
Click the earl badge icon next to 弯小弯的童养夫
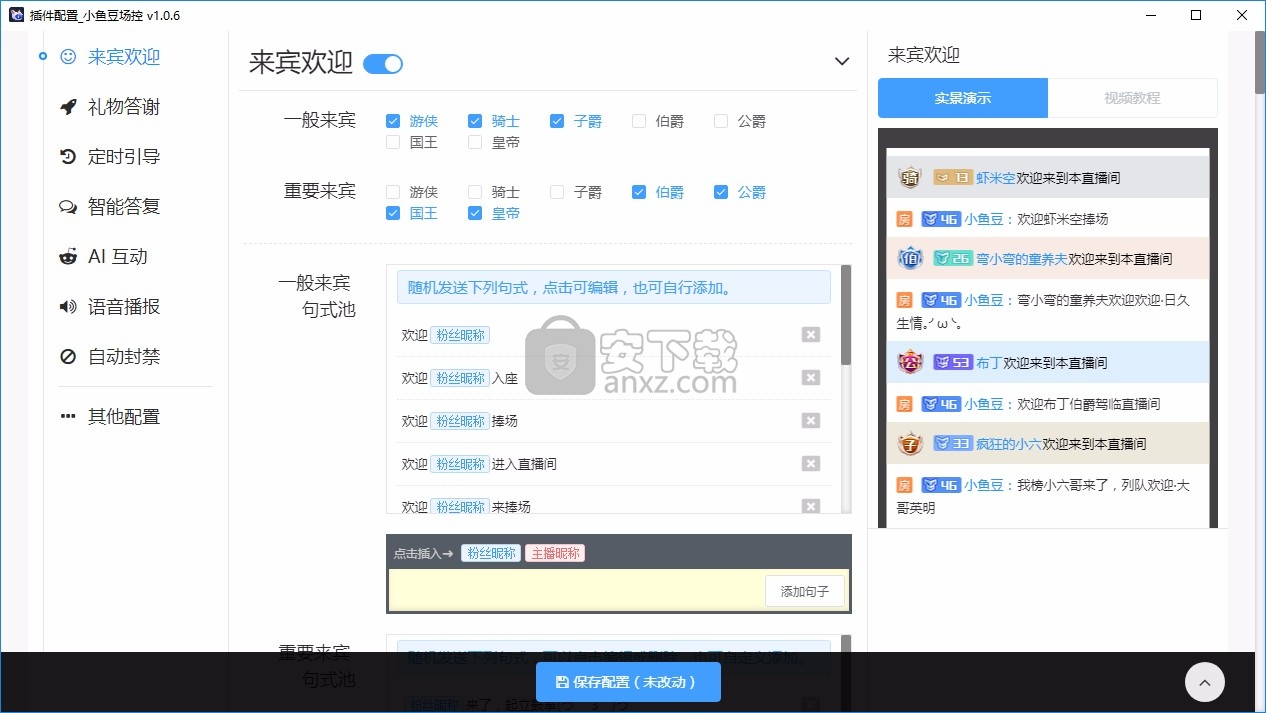pyautogui.click(x=910, y=258)
